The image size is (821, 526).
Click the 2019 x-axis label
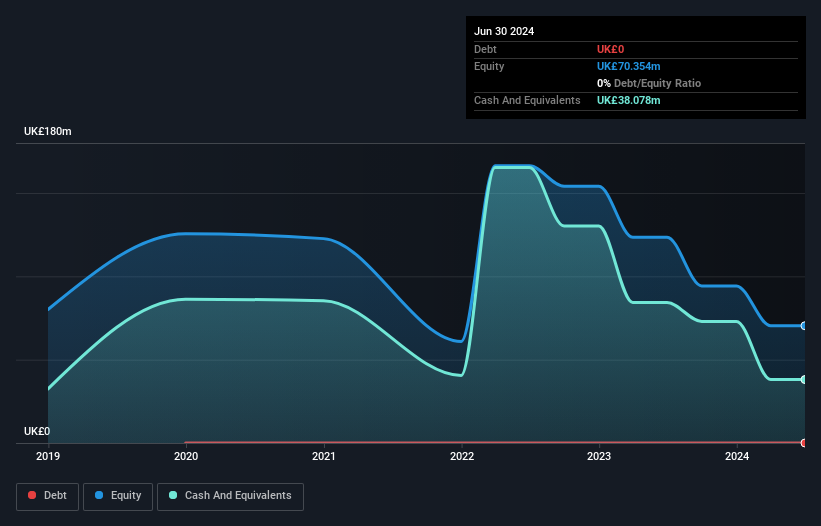pos(48,456)
